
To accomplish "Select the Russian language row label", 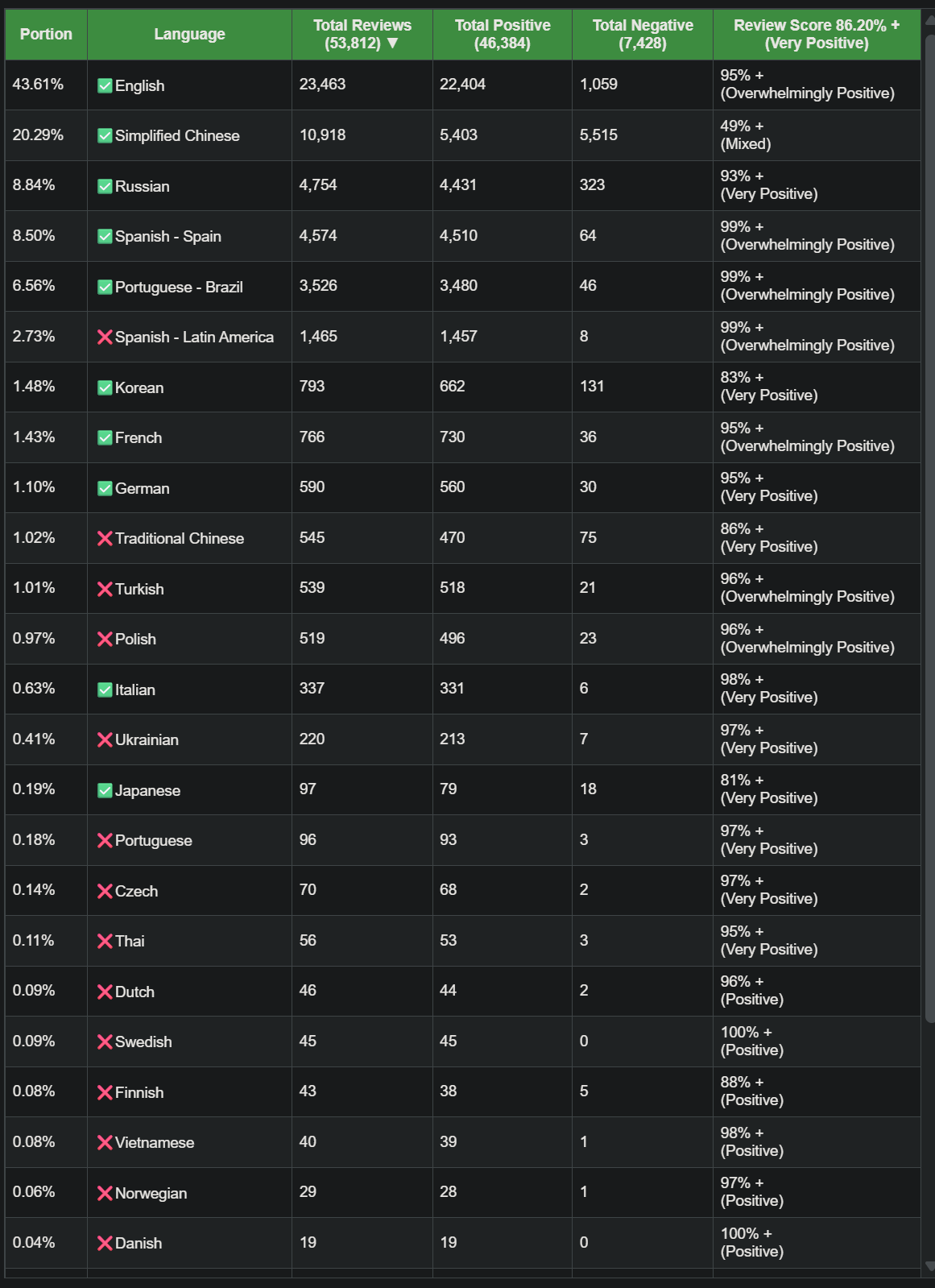I will (x=142, y=187).
